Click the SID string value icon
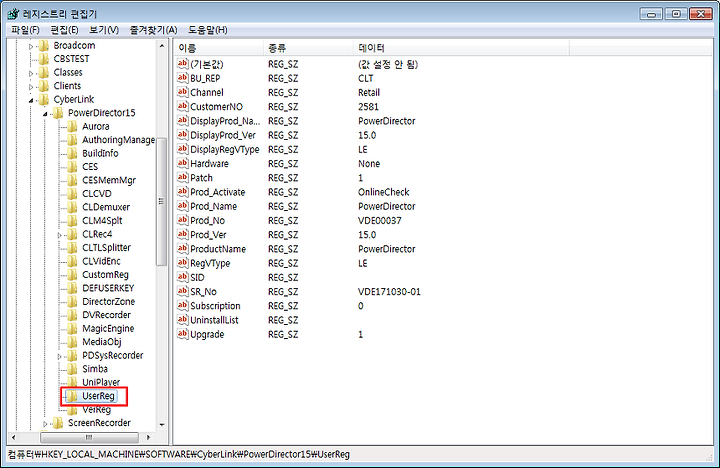Viewport: 720px width, 468px height. pyautogui.click(x=182, y=277)
